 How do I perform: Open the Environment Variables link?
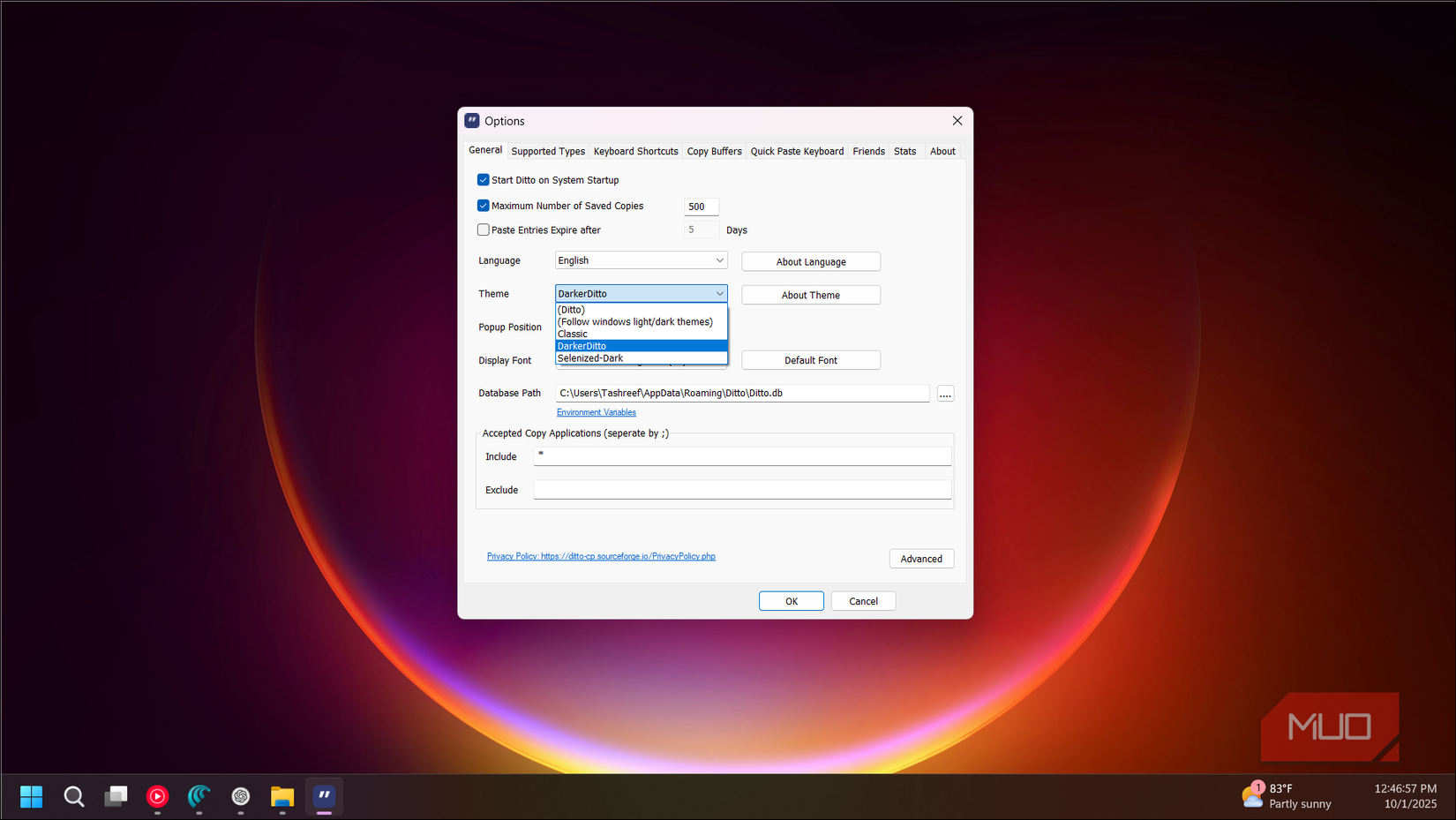click(596, 412)
